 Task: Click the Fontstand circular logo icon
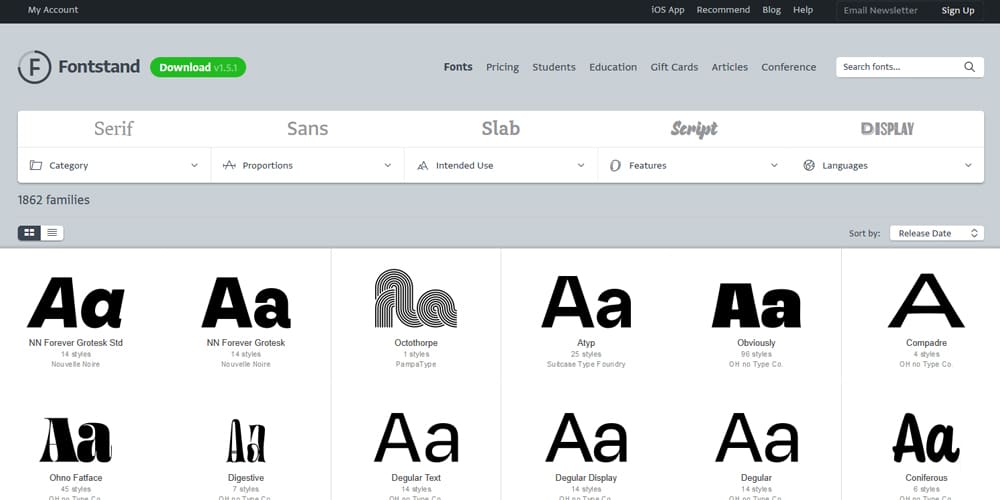tap(34, 67)
